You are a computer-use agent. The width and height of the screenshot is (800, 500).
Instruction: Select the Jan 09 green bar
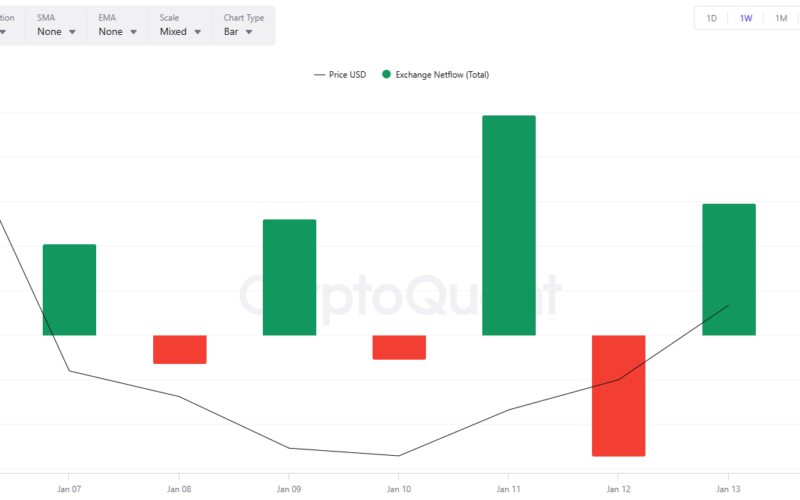coord(289,277)
